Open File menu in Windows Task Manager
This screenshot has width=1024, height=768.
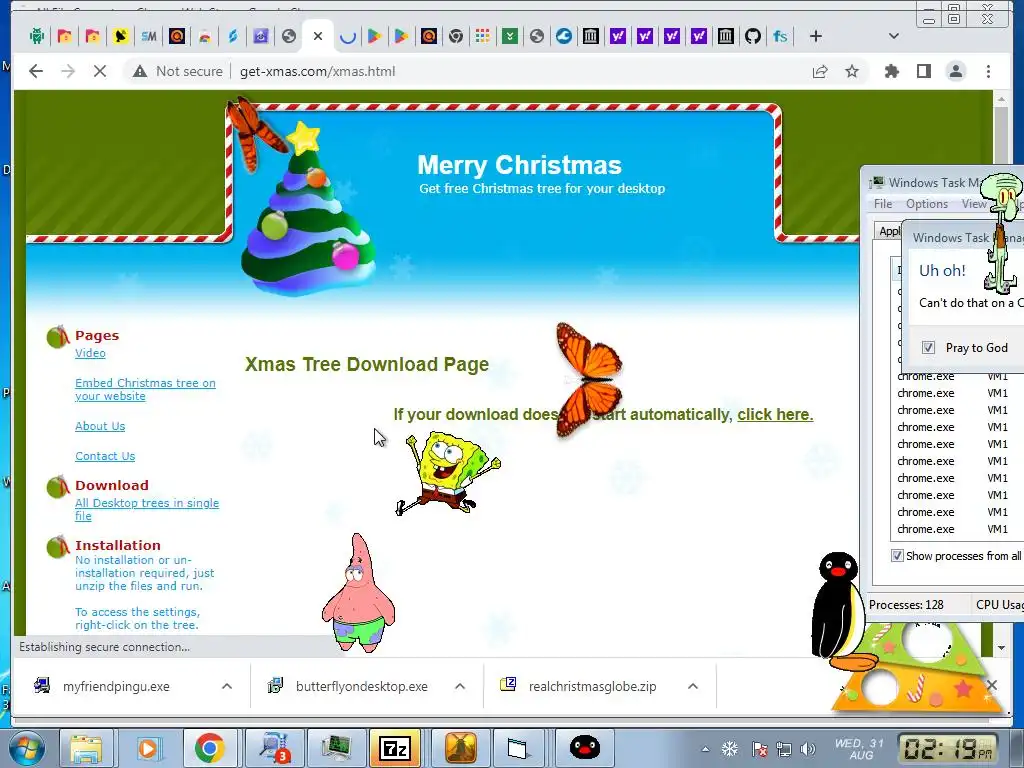pyautogui.click(x=883, y=204)
